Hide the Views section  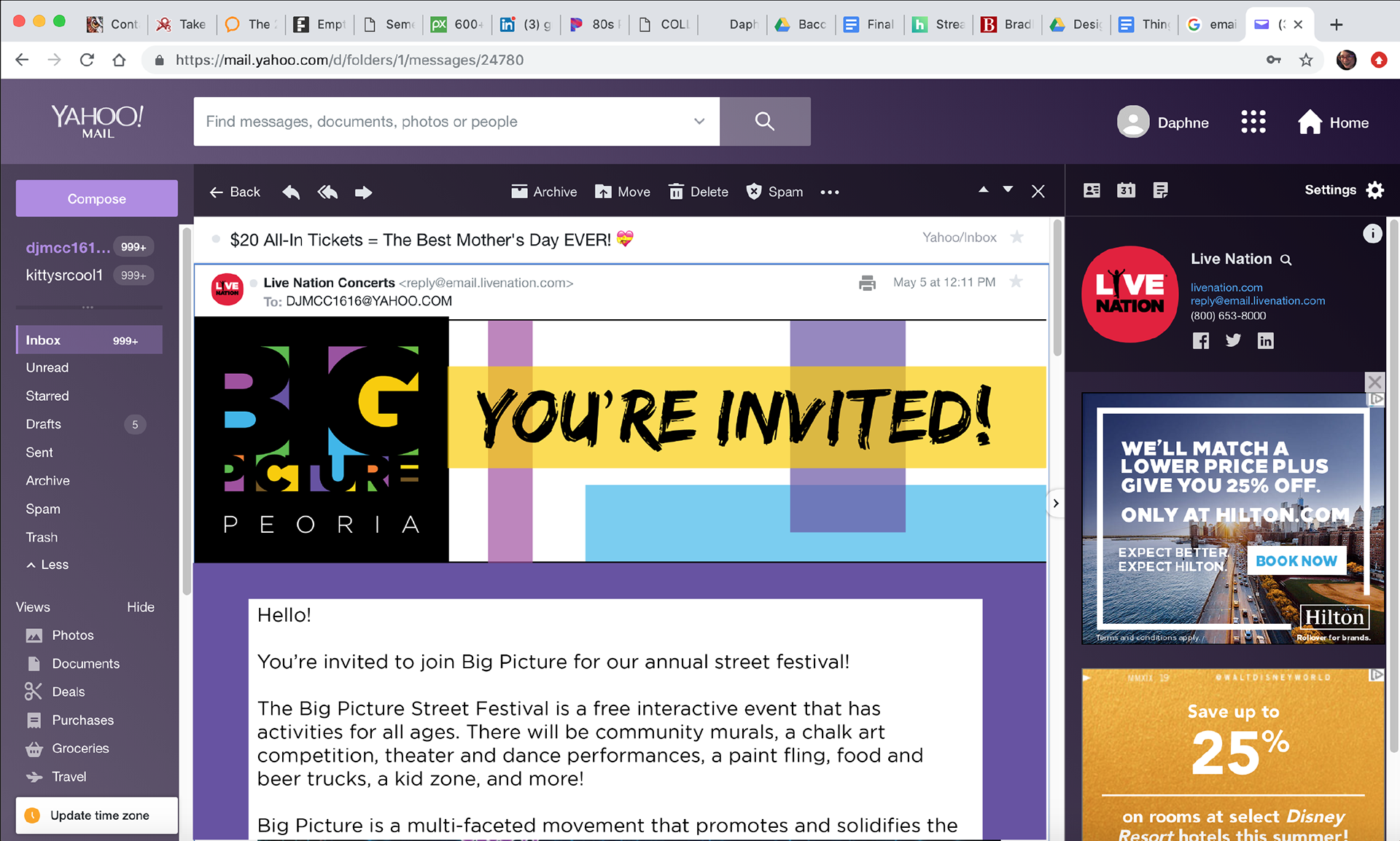pos(141,607)
